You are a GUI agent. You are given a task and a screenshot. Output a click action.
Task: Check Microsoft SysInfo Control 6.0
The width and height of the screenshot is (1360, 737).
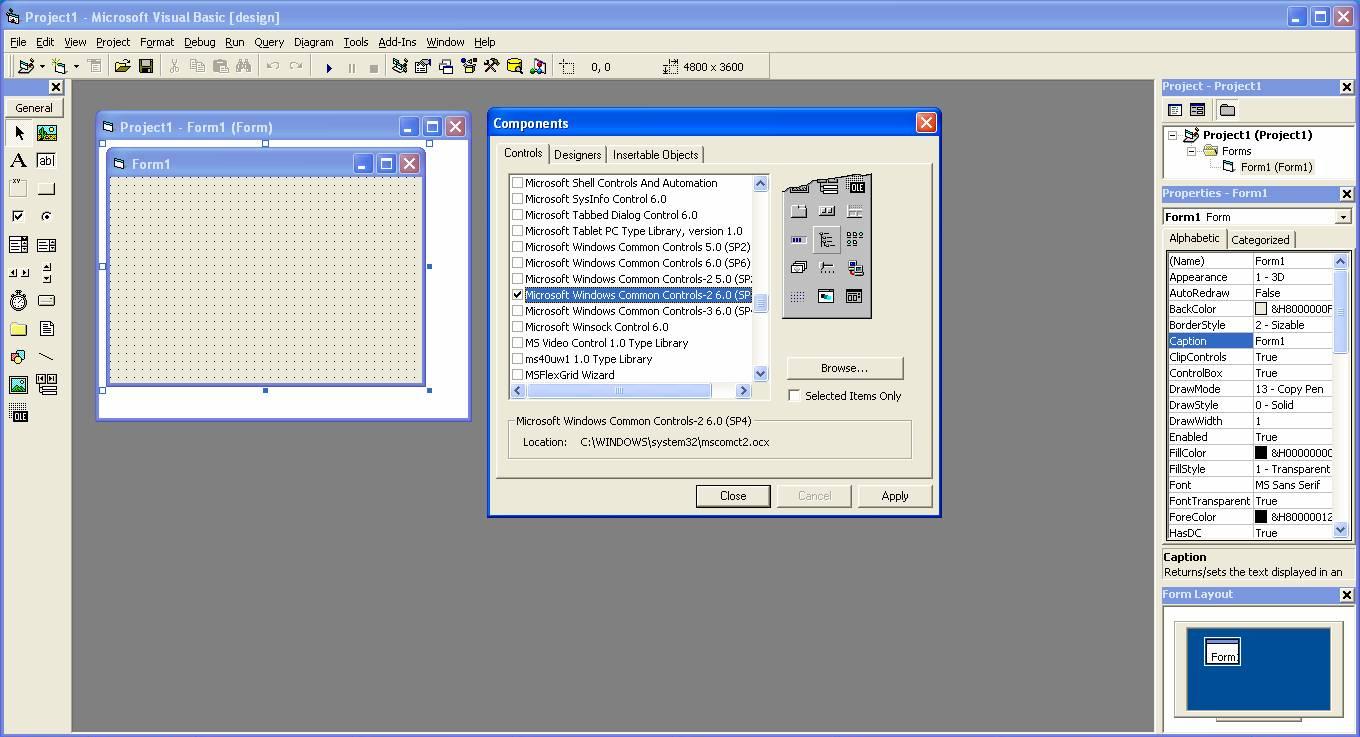[x=517, y=199]
